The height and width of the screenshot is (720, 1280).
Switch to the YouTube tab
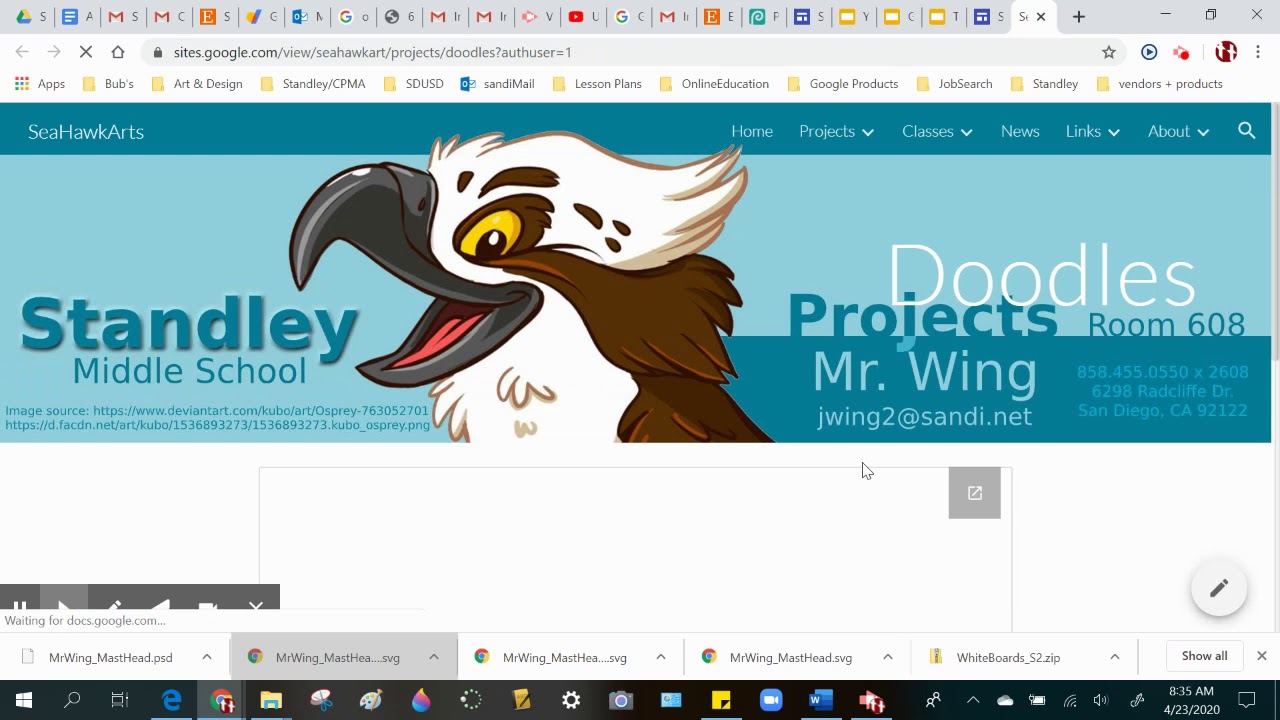pos(584,17)
